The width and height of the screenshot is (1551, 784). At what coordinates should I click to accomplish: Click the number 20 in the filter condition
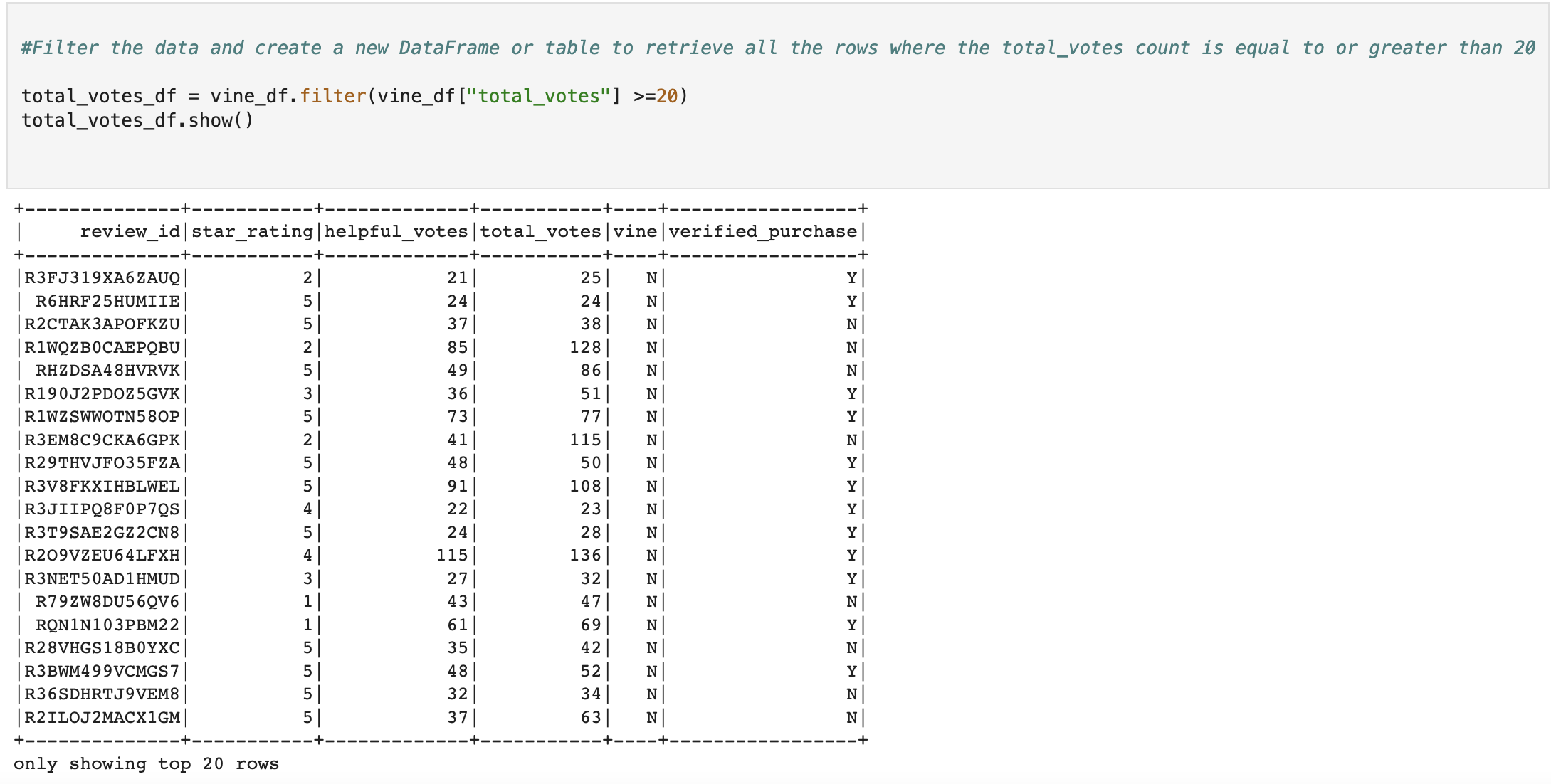tap(670, 96)
